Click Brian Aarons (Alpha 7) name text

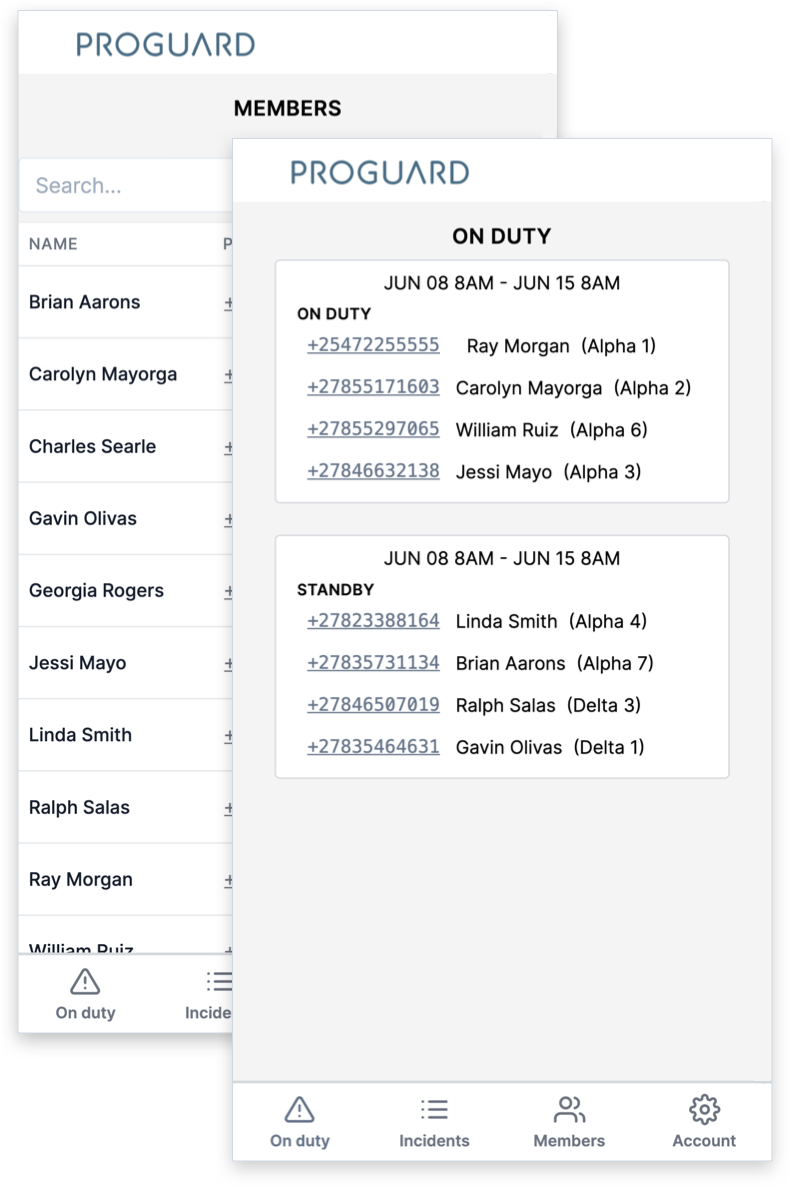(555, 664)
